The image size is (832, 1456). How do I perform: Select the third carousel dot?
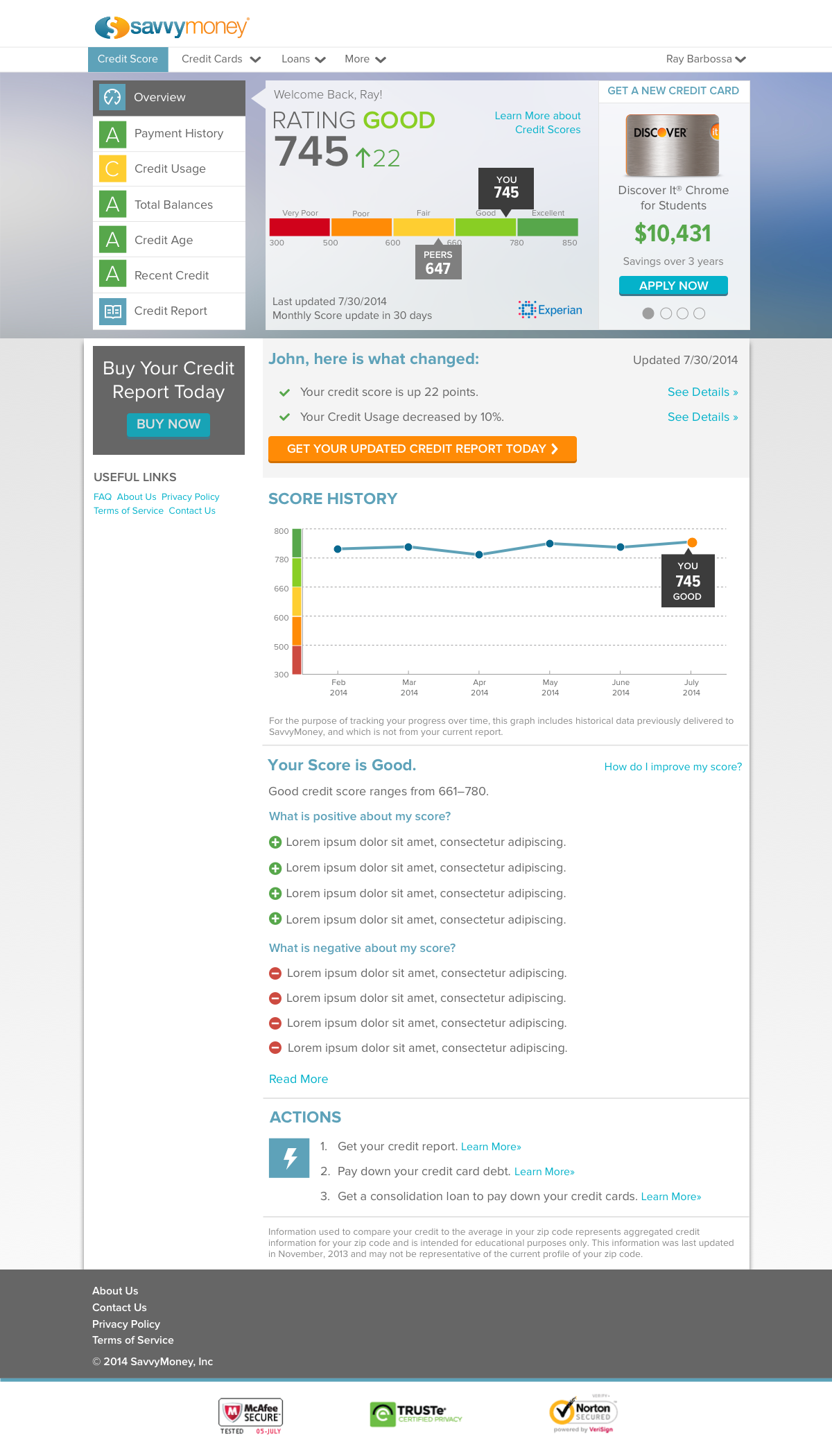point(682,313)
